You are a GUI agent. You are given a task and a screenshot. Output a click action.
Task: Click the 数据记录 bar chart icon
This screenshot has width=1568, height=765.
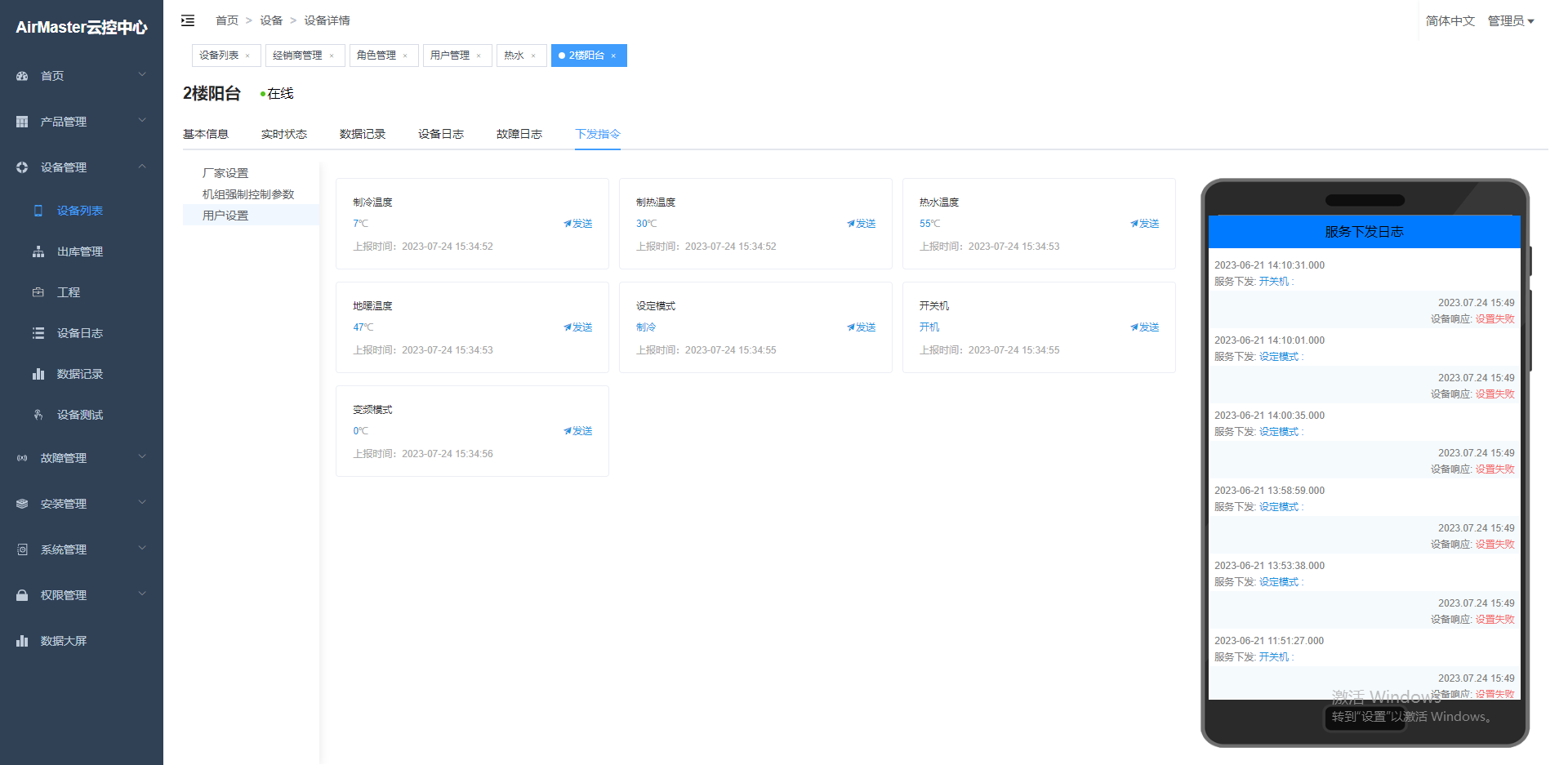[x=38, y=374]
